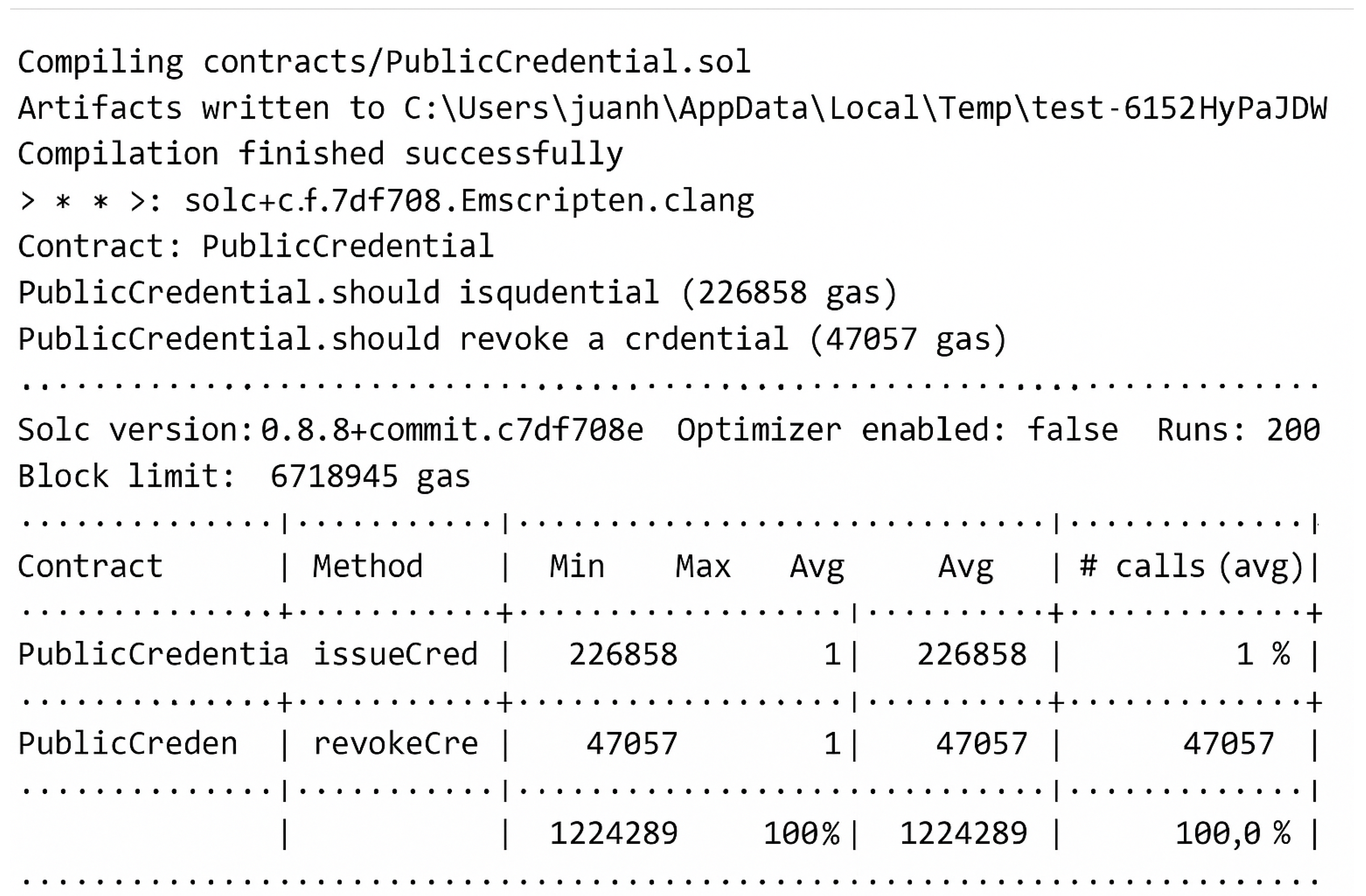Click 'Compilation finished successfully' message
1366x896 pixels.
pyautogui.click(x=320, y=155)
